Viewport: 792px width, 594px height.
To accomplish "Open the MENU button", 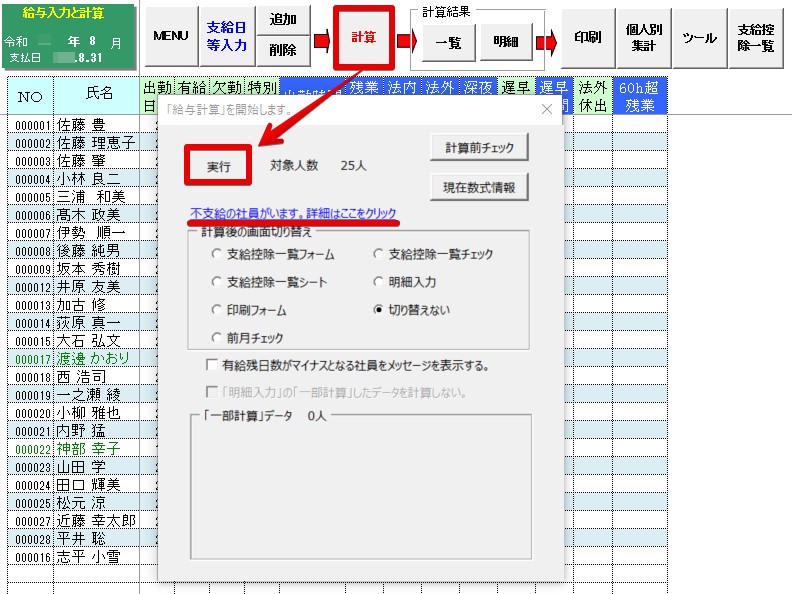I will click(171, 36).
